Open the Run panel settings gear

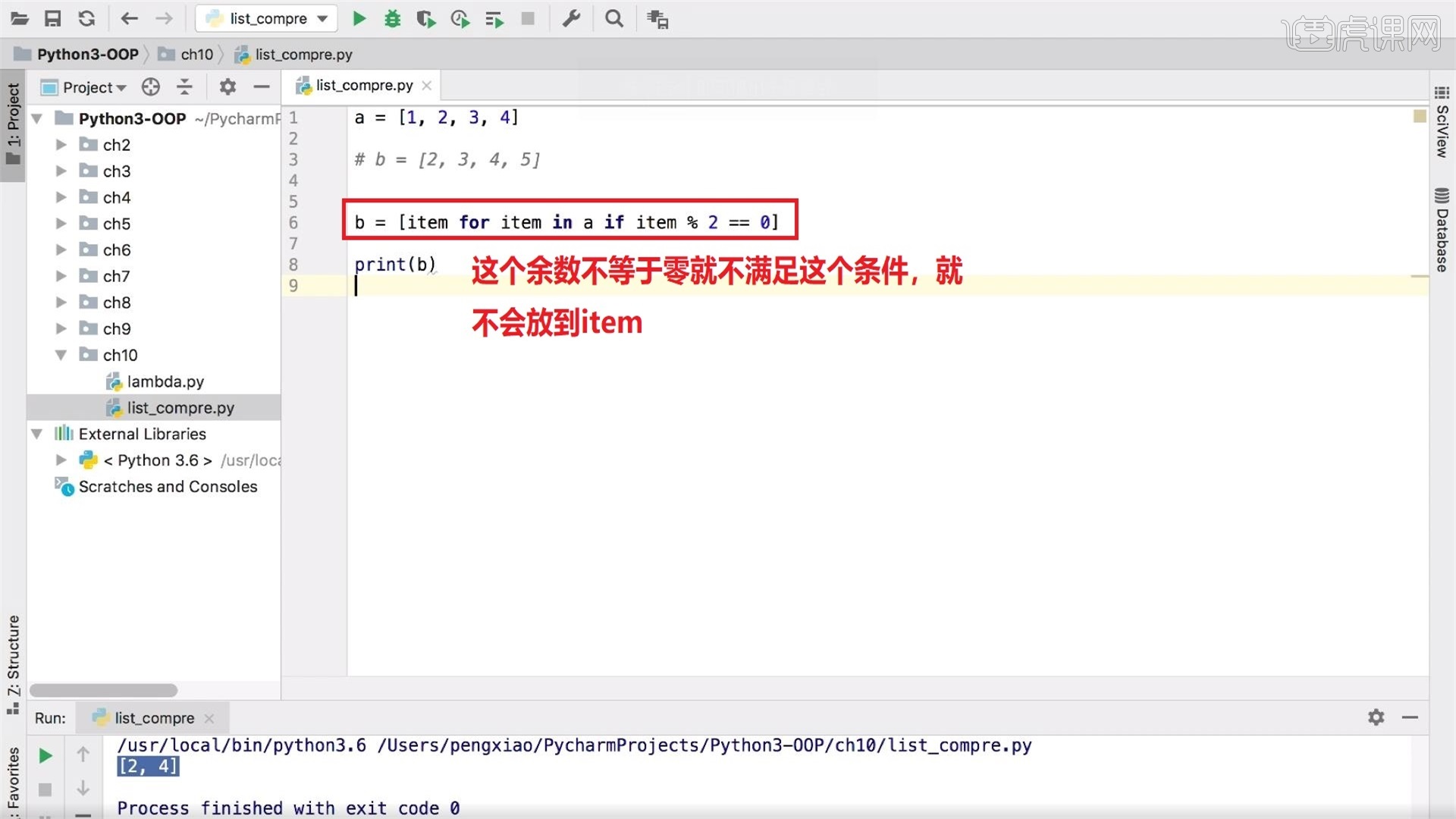point(1376,717)
